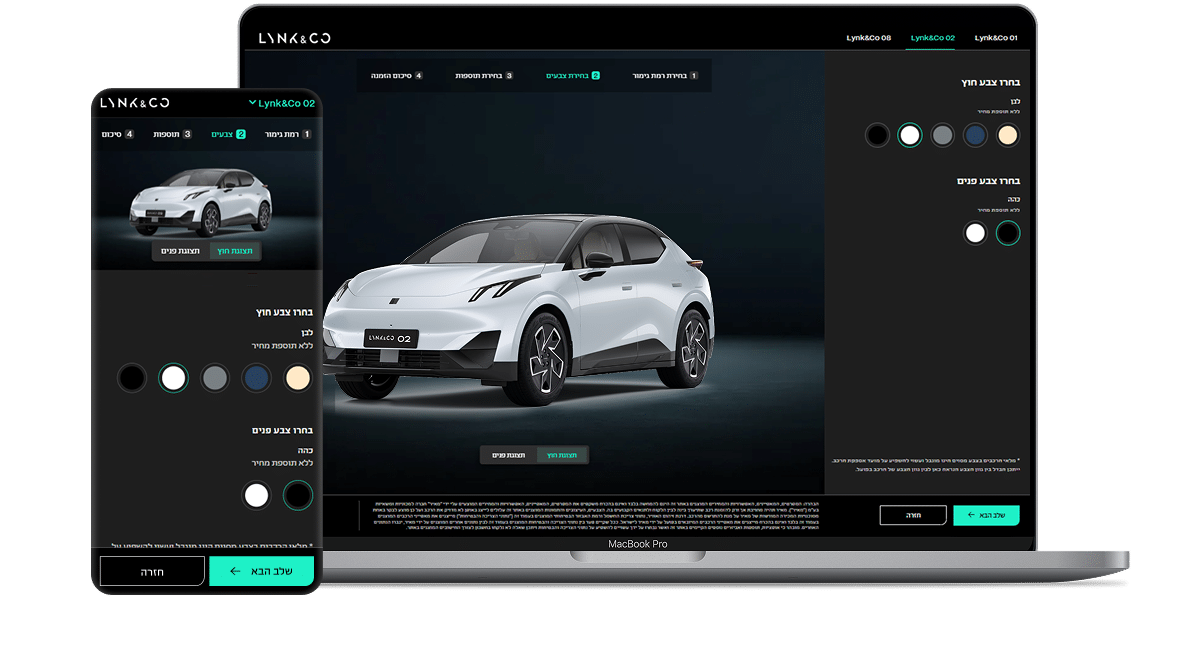Viewport: 1187px width, 664px height.
Task: Pick dark interior colour on laptop
Action: tap(1008, 233)
